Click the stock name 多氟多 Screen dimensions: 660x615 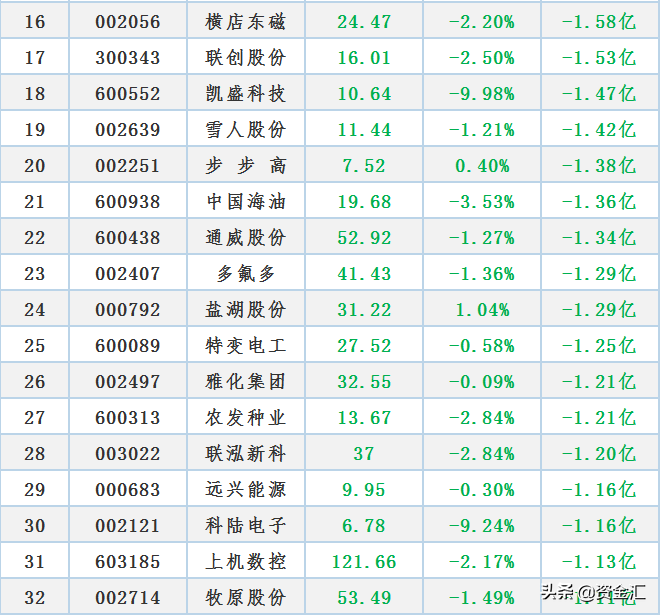point(246,274)
